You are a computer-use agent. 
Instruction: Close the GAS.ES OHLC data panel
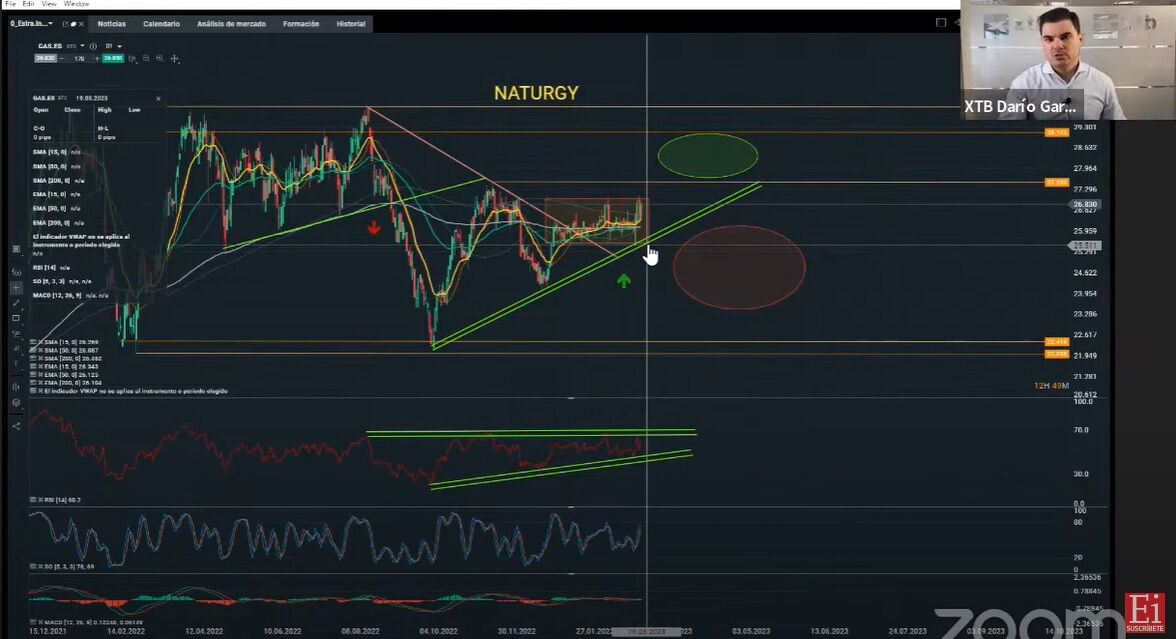pyautogui.click(x=158, y=98)
